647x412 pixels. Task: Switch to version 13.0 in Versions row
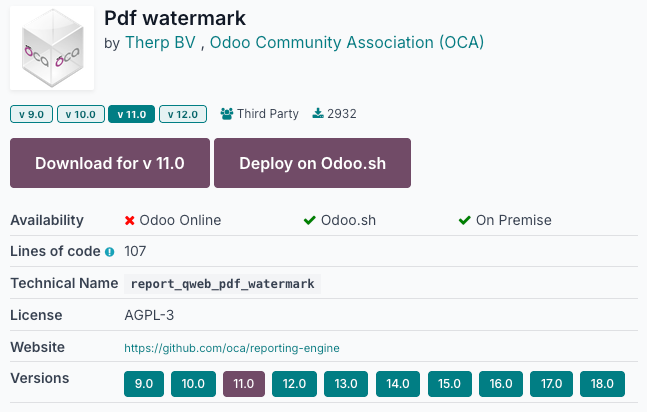click(346, 384)
